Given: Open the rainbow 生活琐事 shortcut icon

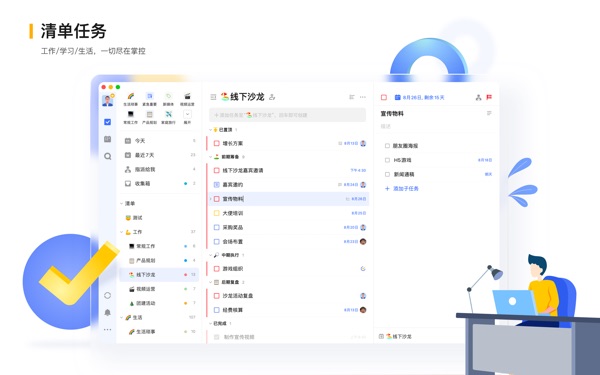Looking at the screenshot, I should pos(130,96).
